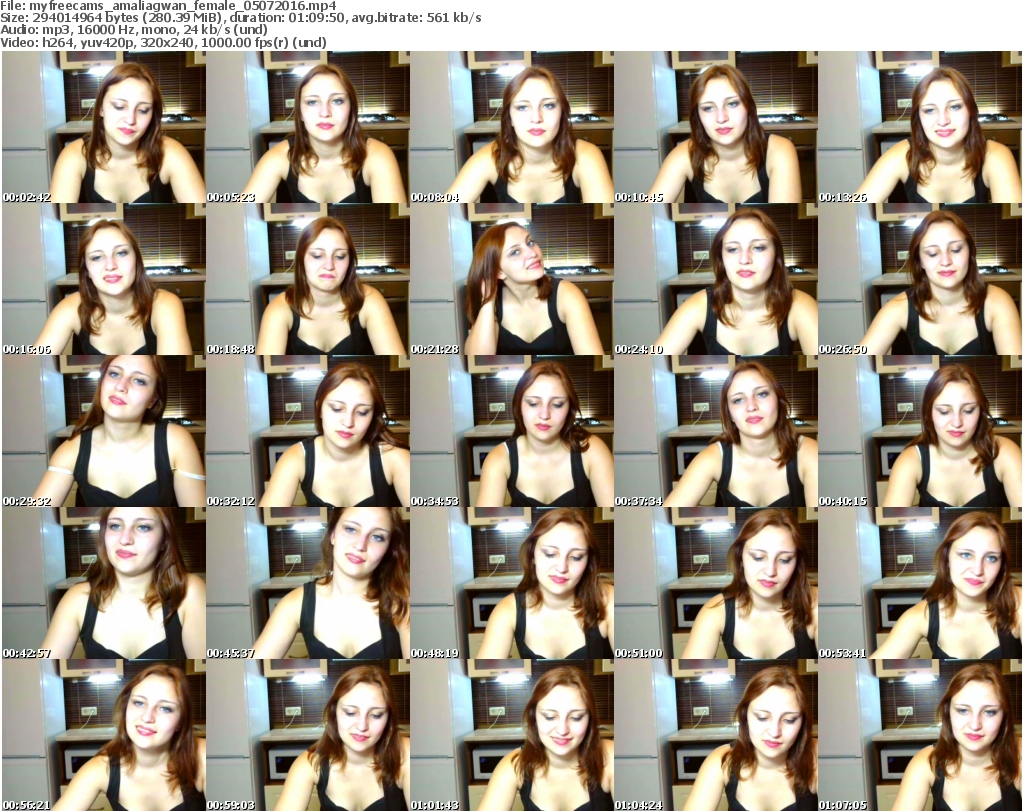Open the thumbnail stamped 00:51:00
The height and width of the screenshot is (811, 1024).
pos(716,583)
